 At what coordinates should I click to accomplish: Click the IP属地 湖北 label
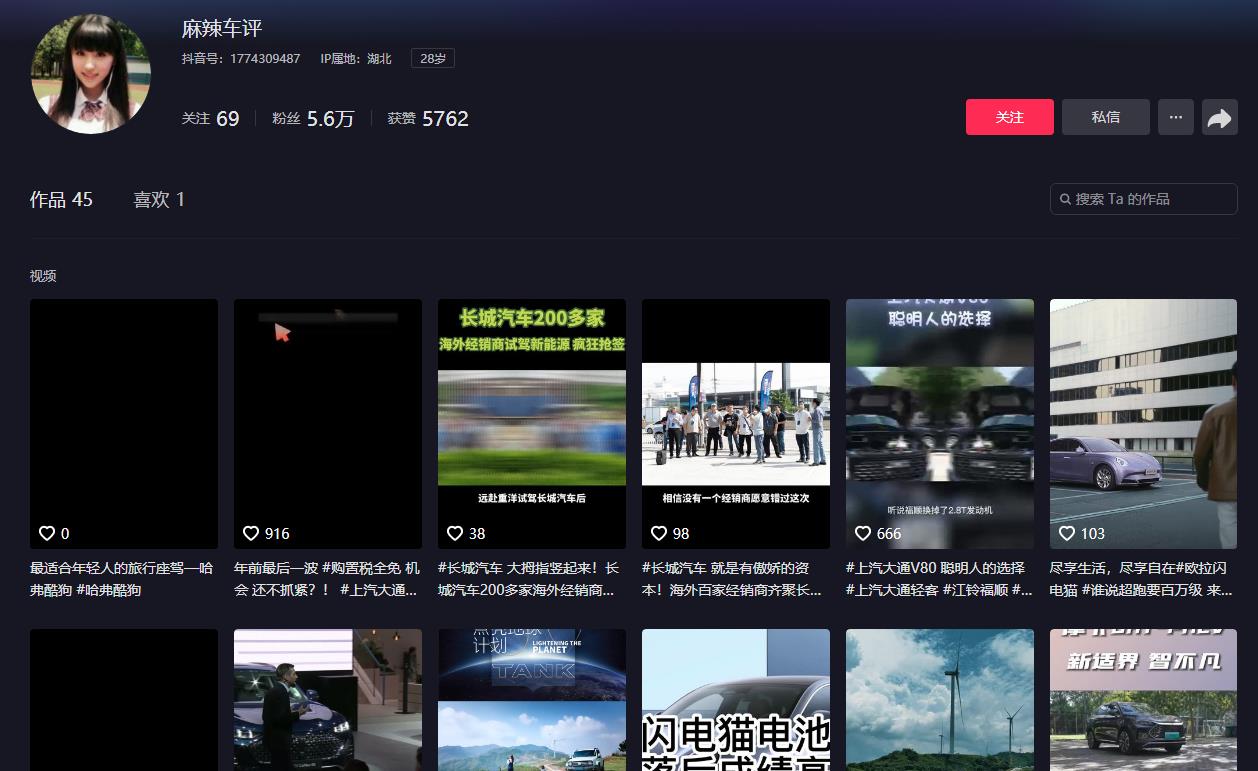(x=356, y=58)
